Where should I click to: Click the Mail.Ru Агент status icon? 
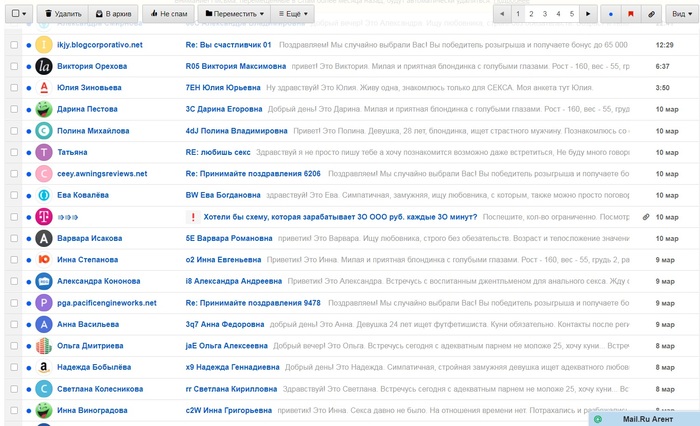tap(598, 419)
